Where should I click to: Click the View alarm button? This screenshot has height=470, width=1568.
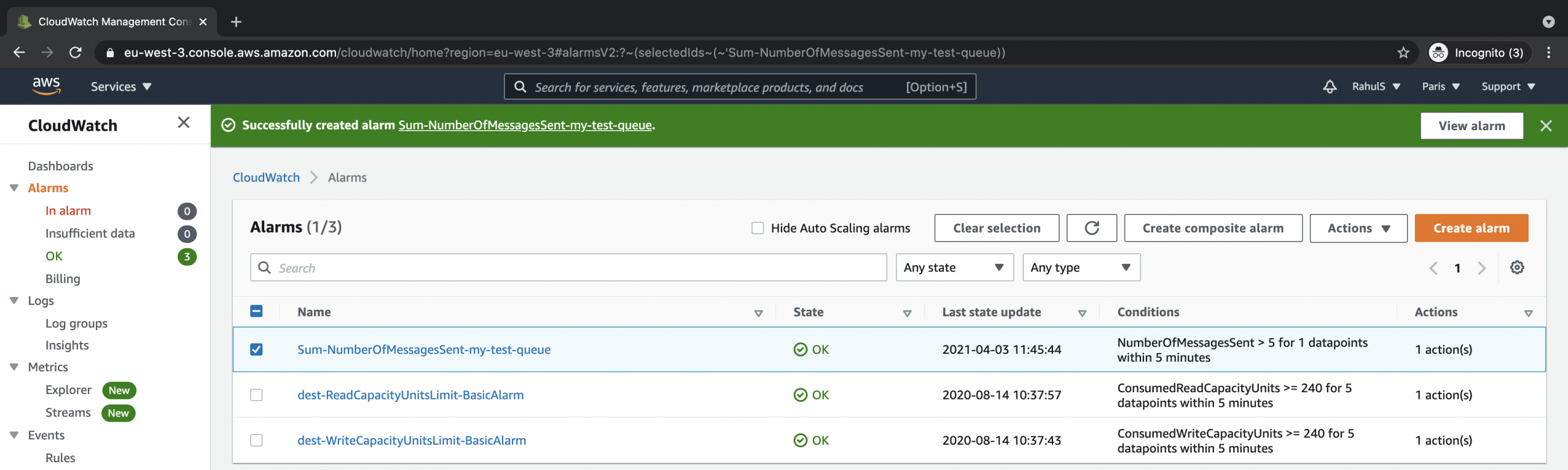tap(1472, 125)
